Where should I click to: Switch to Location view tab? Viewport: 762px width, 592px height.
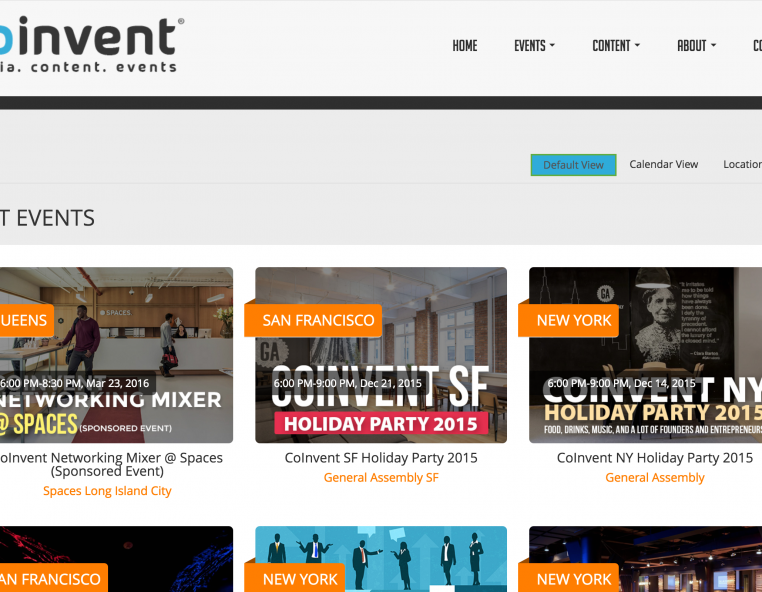tap(741, 164)
